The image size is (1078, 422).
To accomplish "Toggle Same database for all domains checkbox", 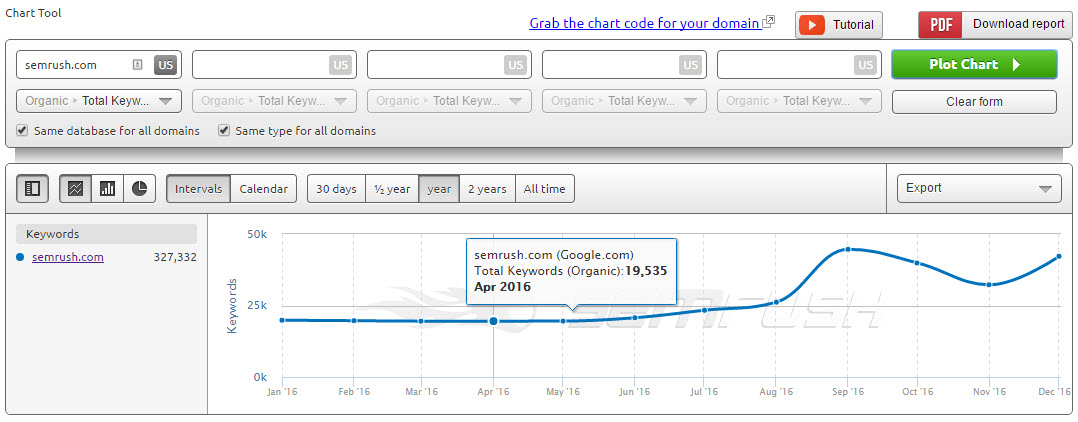I will click(x=23, y=130).
